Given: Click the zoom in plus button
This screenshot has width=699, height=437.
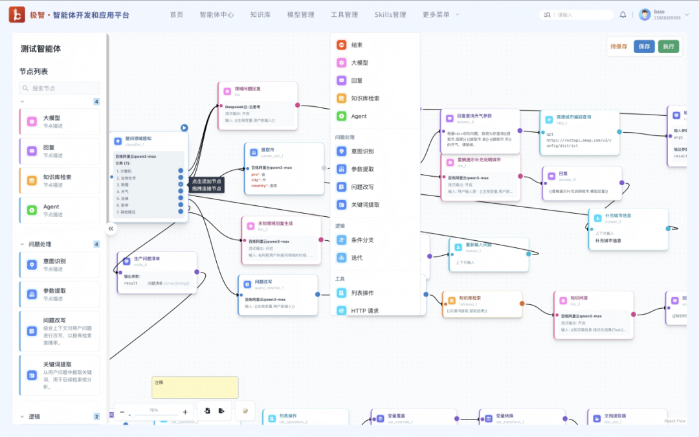Looking at the screenshot, I should (x=185, y=412).
